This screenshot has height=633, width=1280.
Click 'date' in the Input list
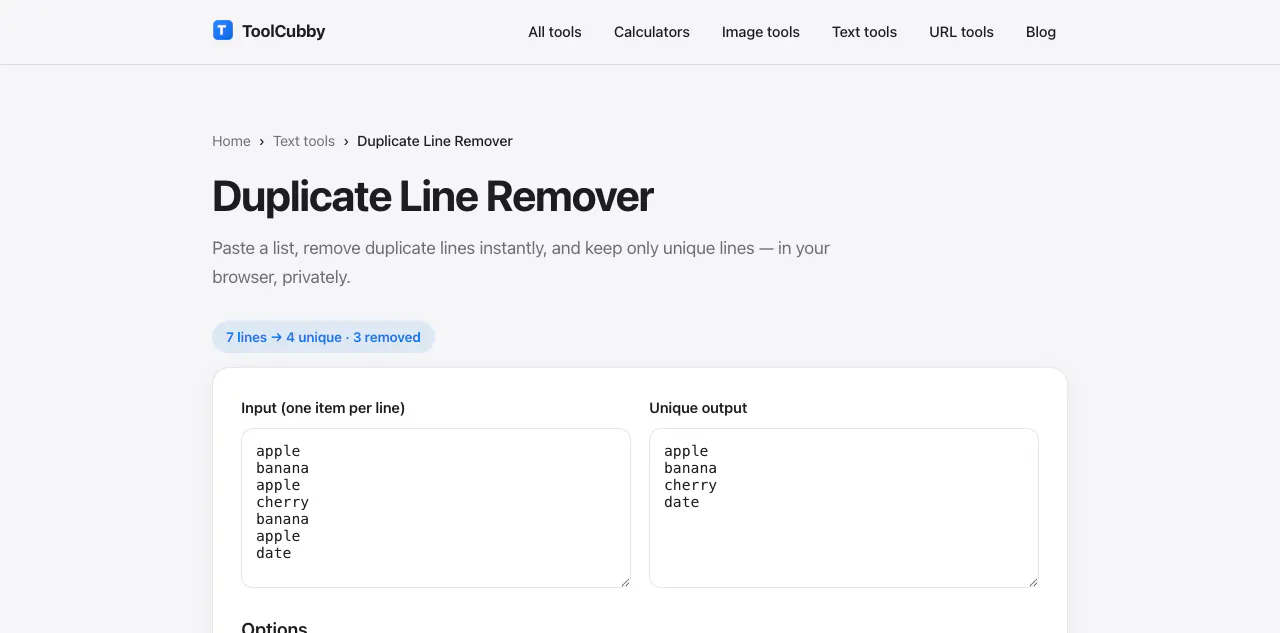274,553
